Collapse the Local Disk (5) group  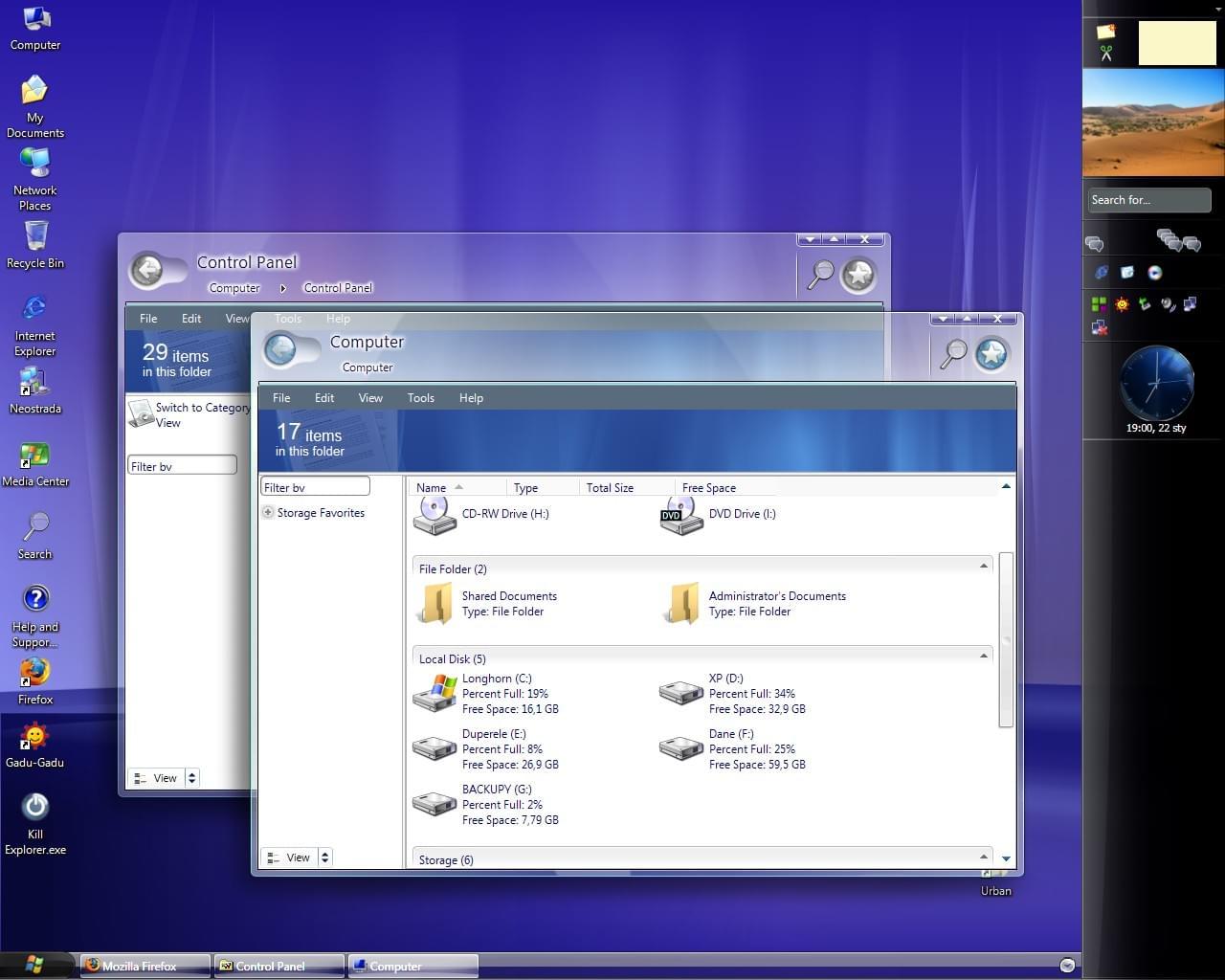click(x=983, y=656)
